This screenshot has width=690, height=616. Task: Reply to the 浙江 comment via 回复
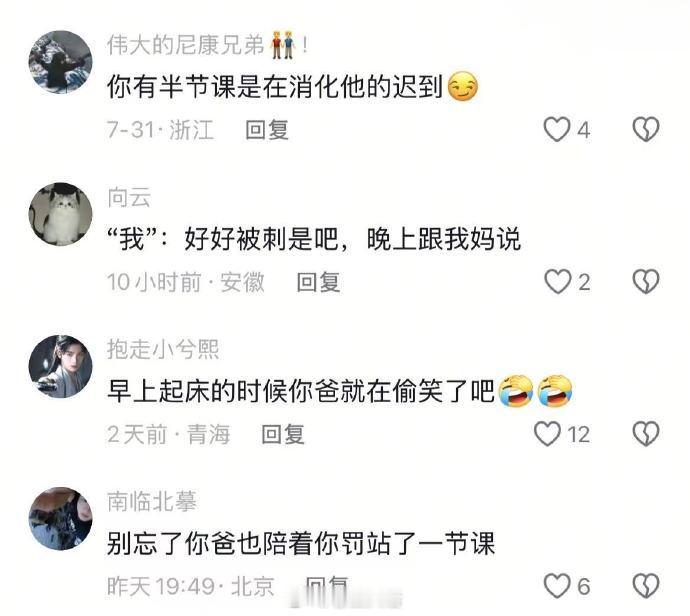(x=267, y=130)
